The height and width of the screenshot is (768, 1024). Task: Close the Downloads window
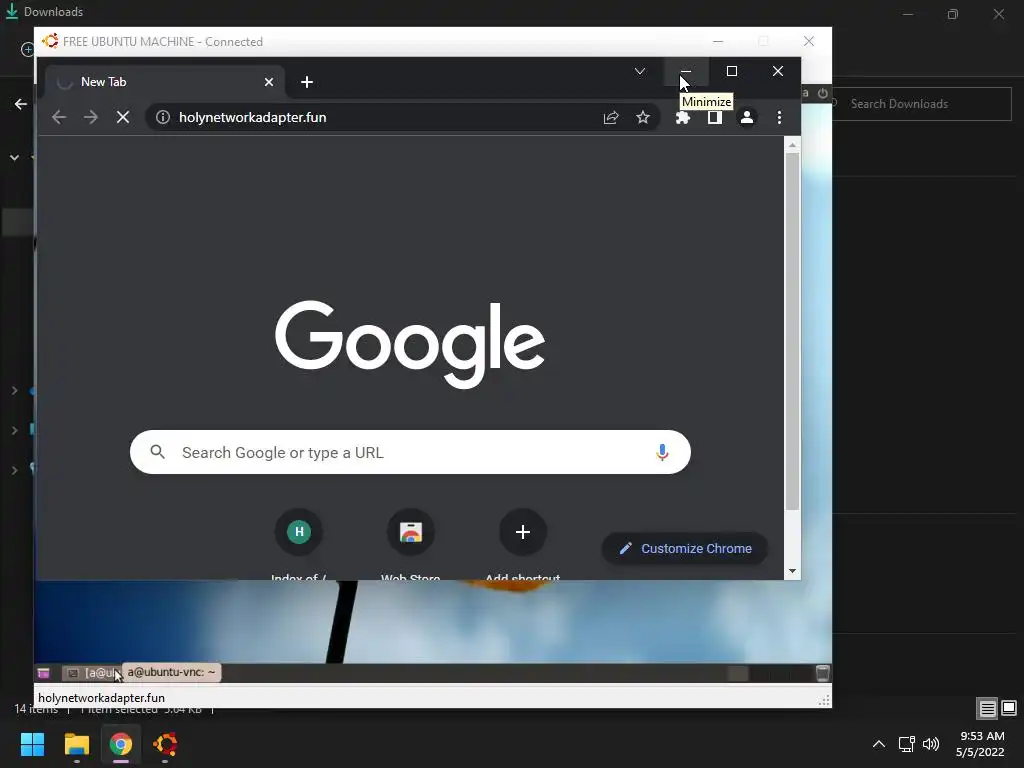click(x=999, y=14)
